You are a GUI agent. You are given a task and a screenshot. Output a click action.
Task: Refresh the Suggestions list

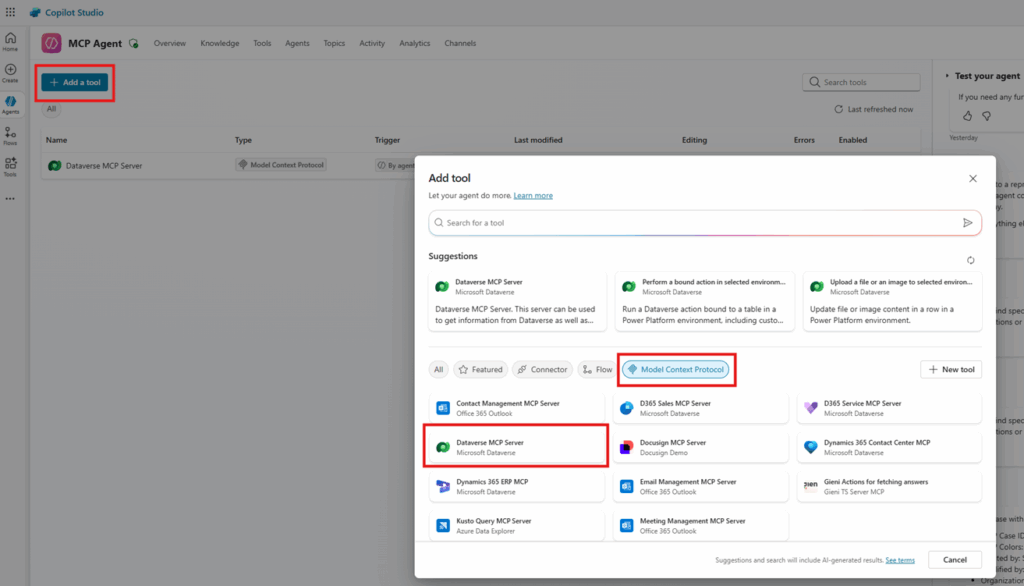[x=970, y=260]
